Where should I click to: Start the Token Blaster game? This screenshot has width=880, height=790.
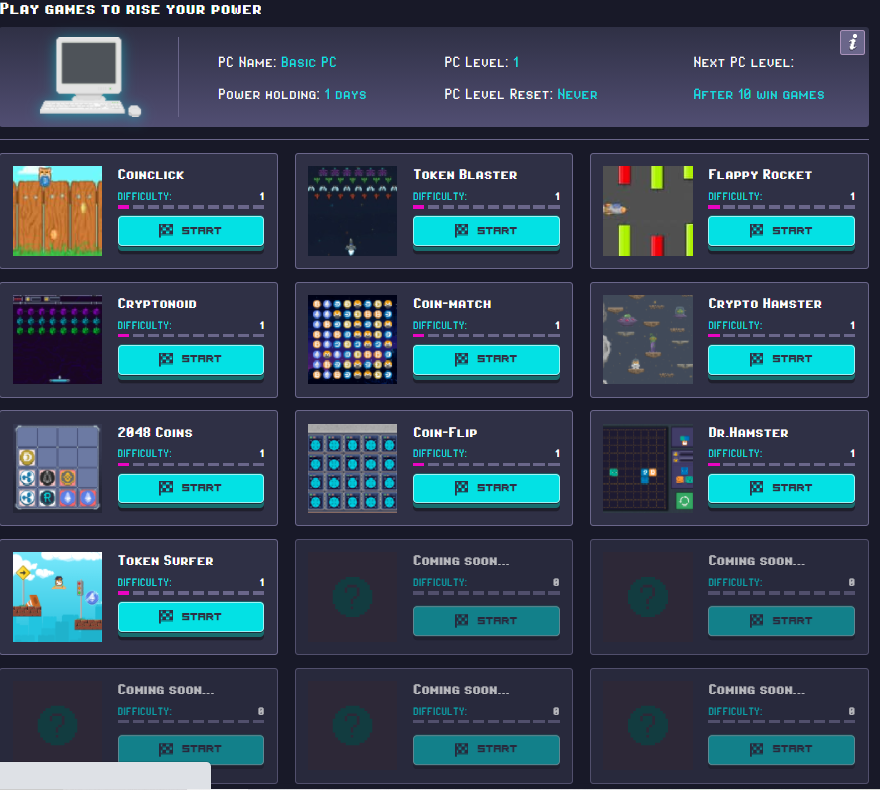click(x=486, y=231)
